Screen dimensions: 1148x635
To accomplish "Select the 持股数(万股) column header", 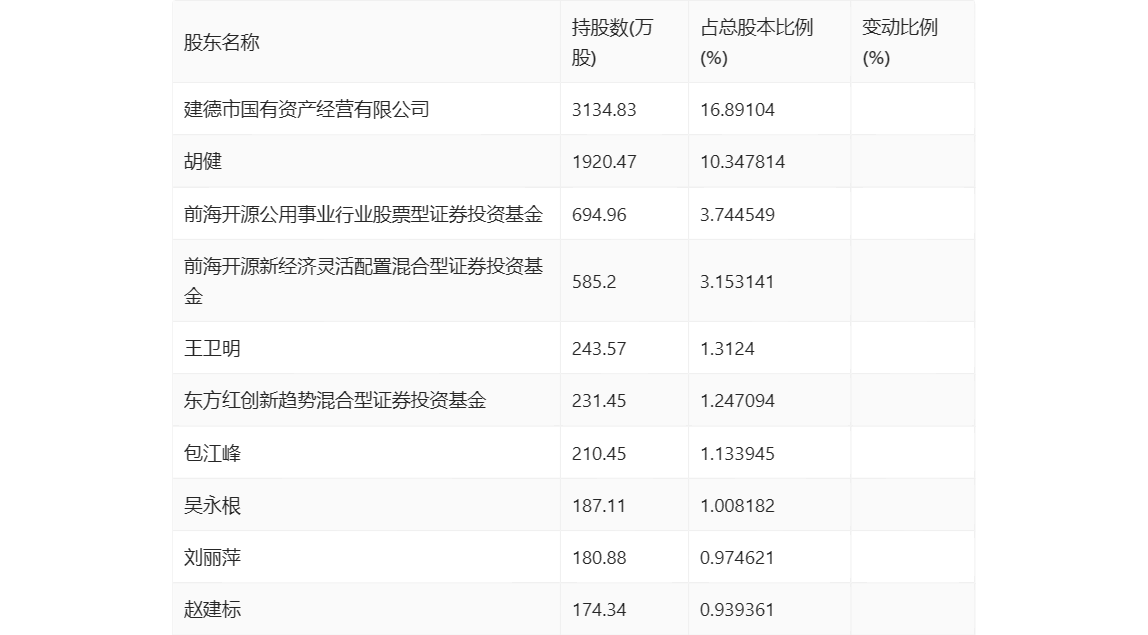I will pyautogui.click(x=612, y=42).
